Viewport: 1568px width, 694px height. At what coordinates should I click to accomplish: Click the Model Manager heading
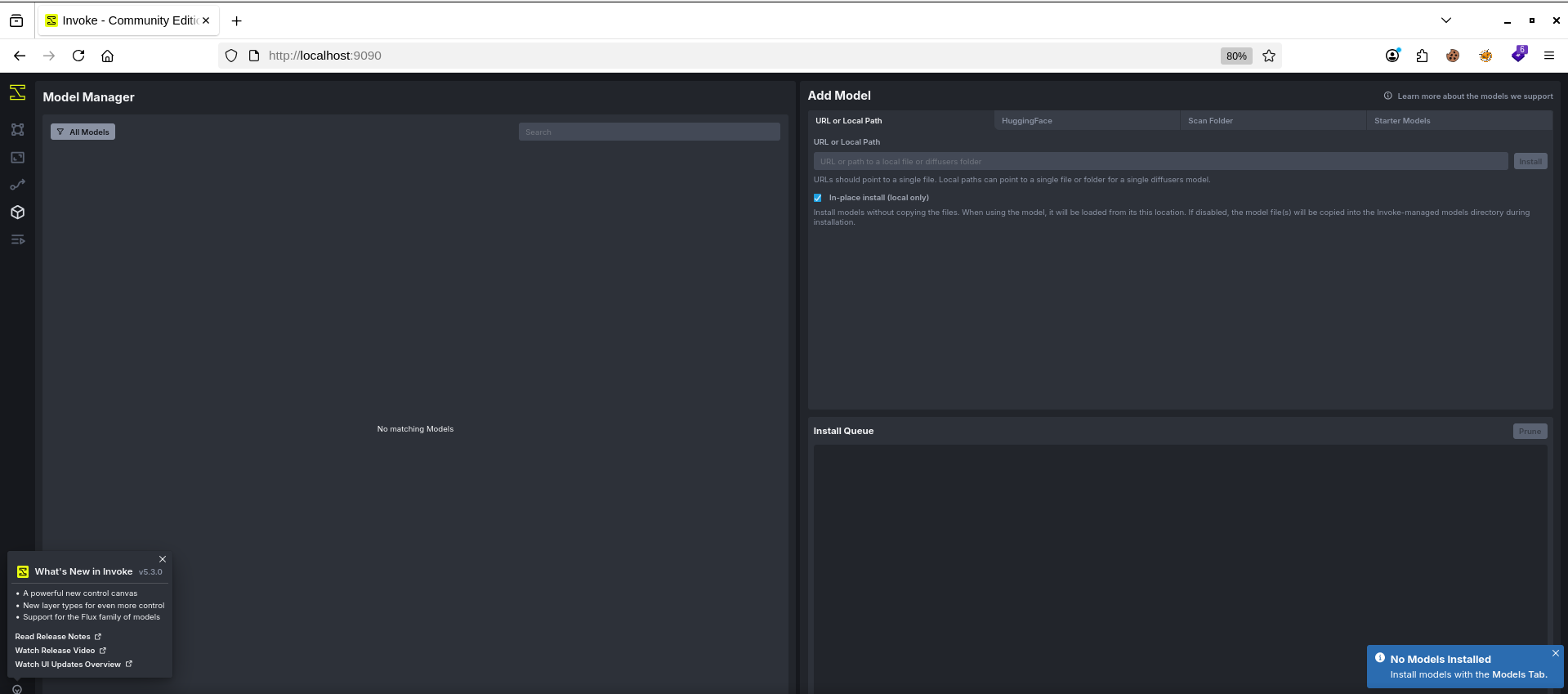[x=88, y=97]
